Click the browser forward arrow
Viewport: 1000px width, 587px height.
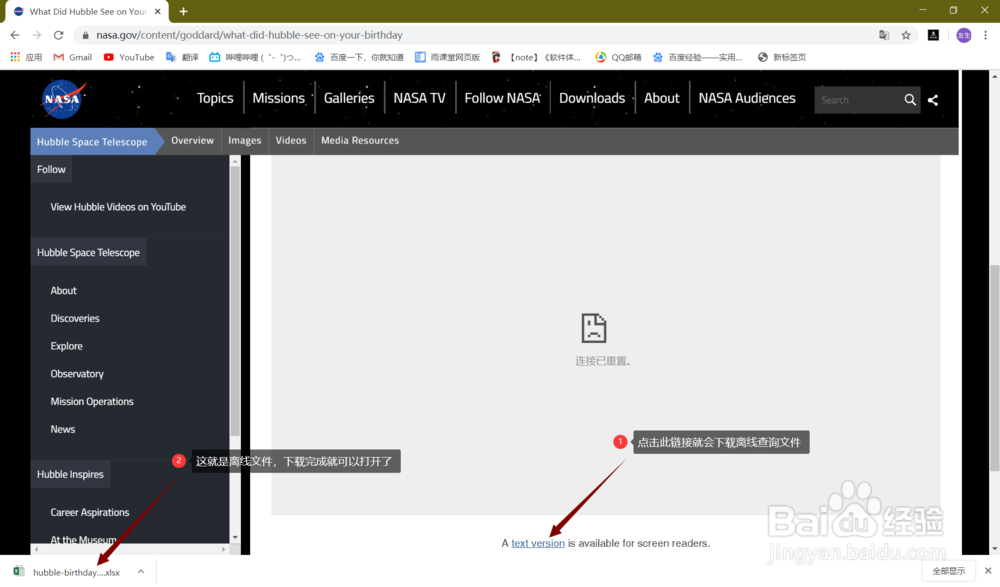point(36,35)
